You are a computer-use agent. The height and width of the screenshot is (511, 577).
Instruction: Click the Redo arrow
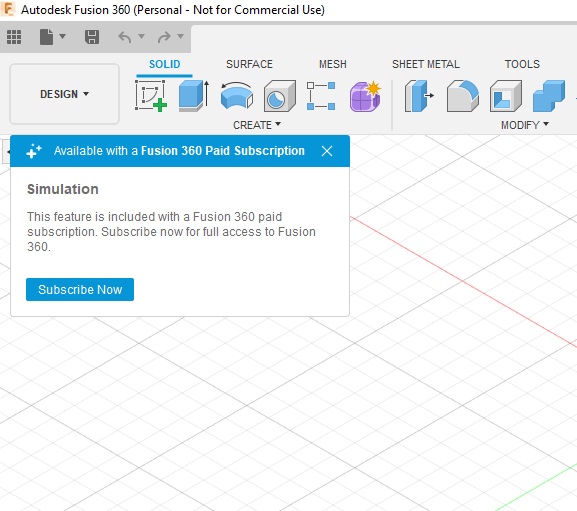click(x=164, y=37)
